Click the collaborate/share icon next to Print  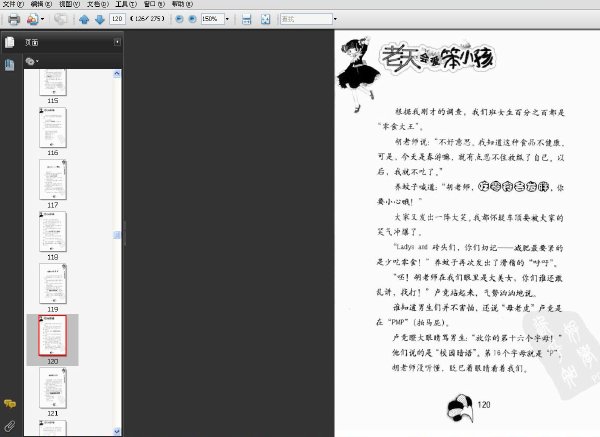pyautogui.click(x=33, y=19)
